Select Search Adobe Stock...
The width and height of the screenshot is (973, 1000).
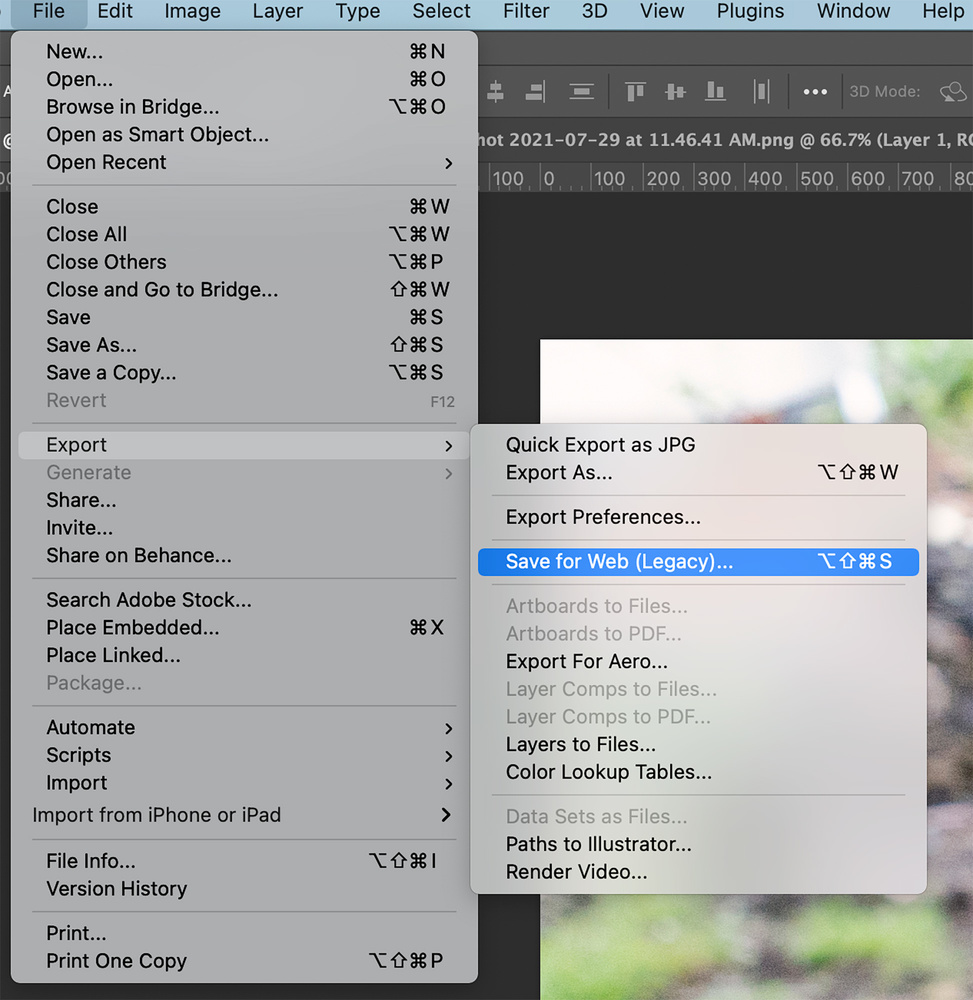[244, 600]
